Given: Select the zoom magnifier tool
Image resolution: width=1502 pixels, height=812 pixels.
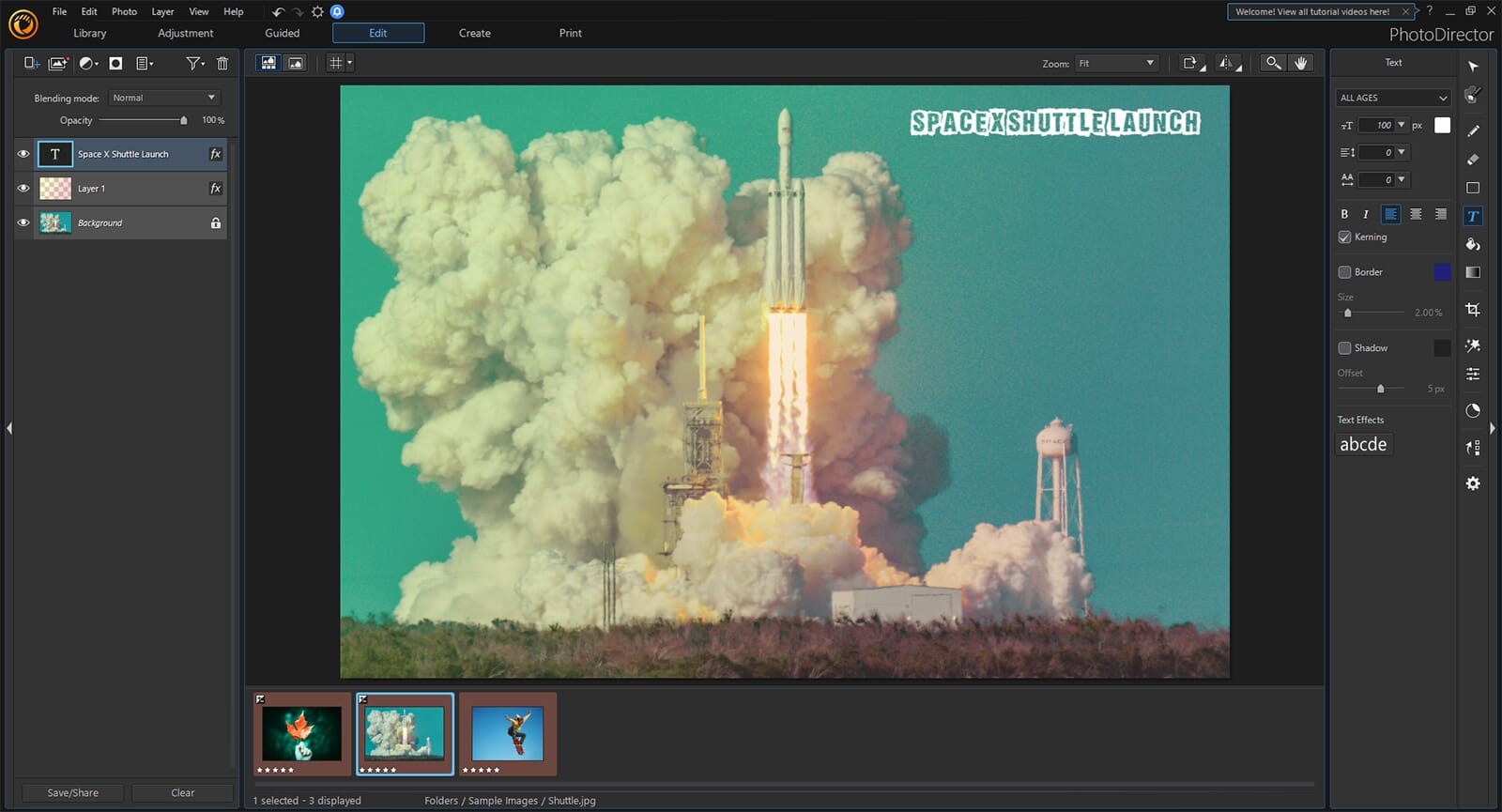Looking at the screenshot, I should pyautogui.click(x=1273, y=63).
